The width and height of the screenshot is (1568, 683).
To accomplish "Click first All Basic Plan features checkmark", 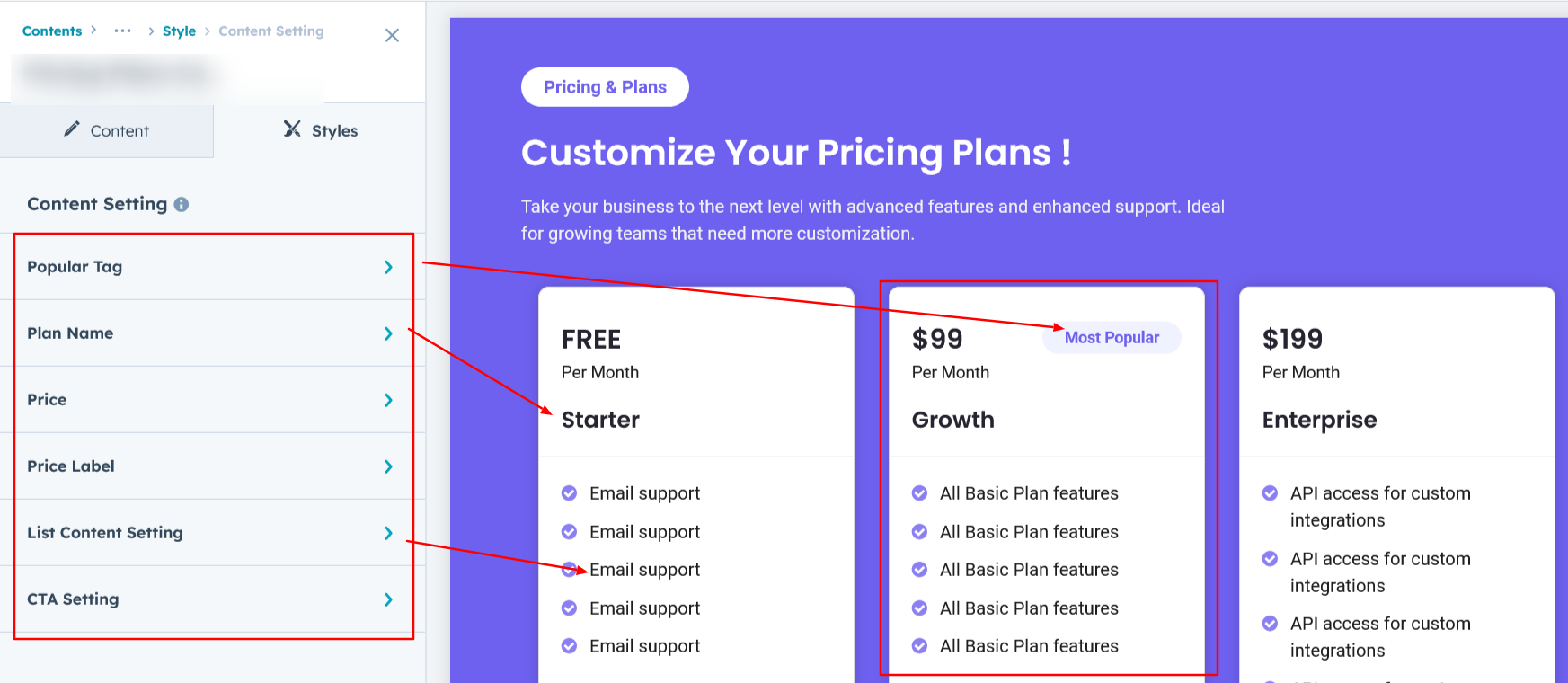I will [919, 492].
